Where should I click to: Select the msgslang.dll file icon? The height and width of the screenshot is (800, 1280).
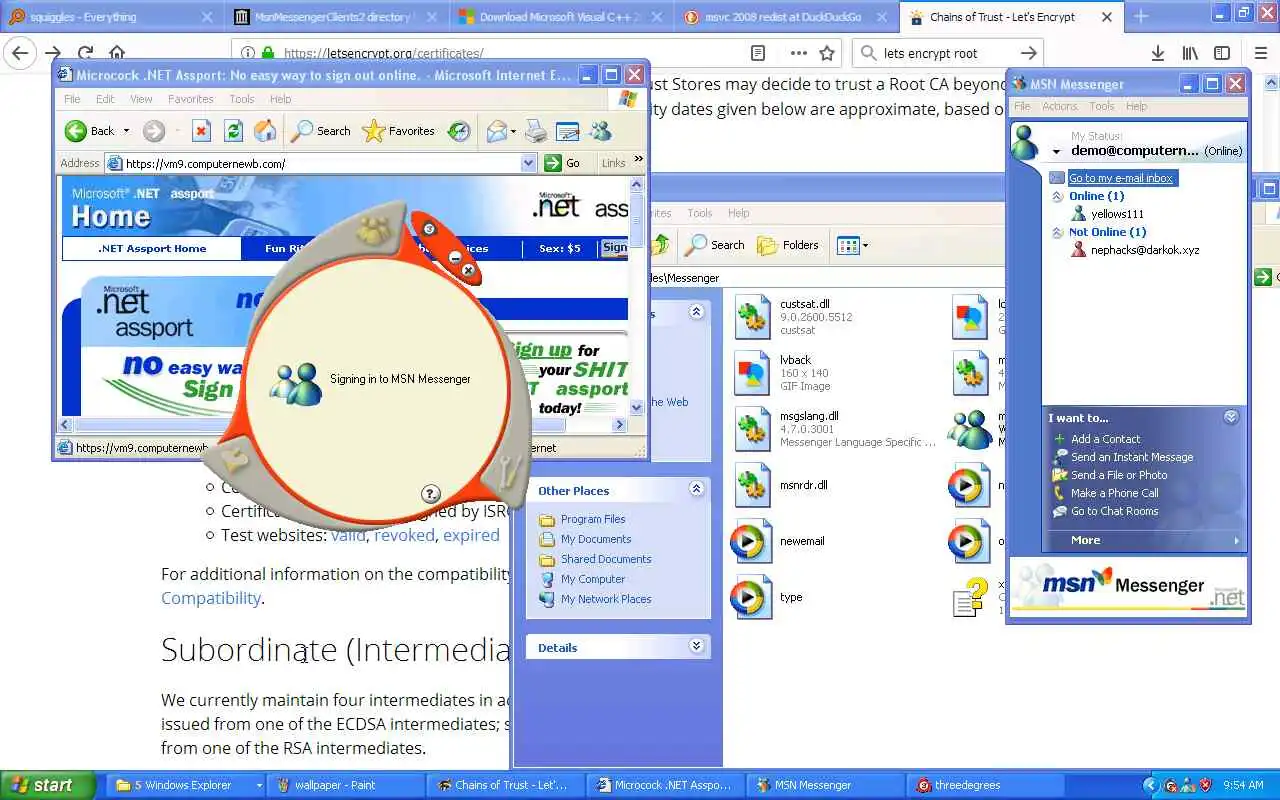(x=752, y=429)
